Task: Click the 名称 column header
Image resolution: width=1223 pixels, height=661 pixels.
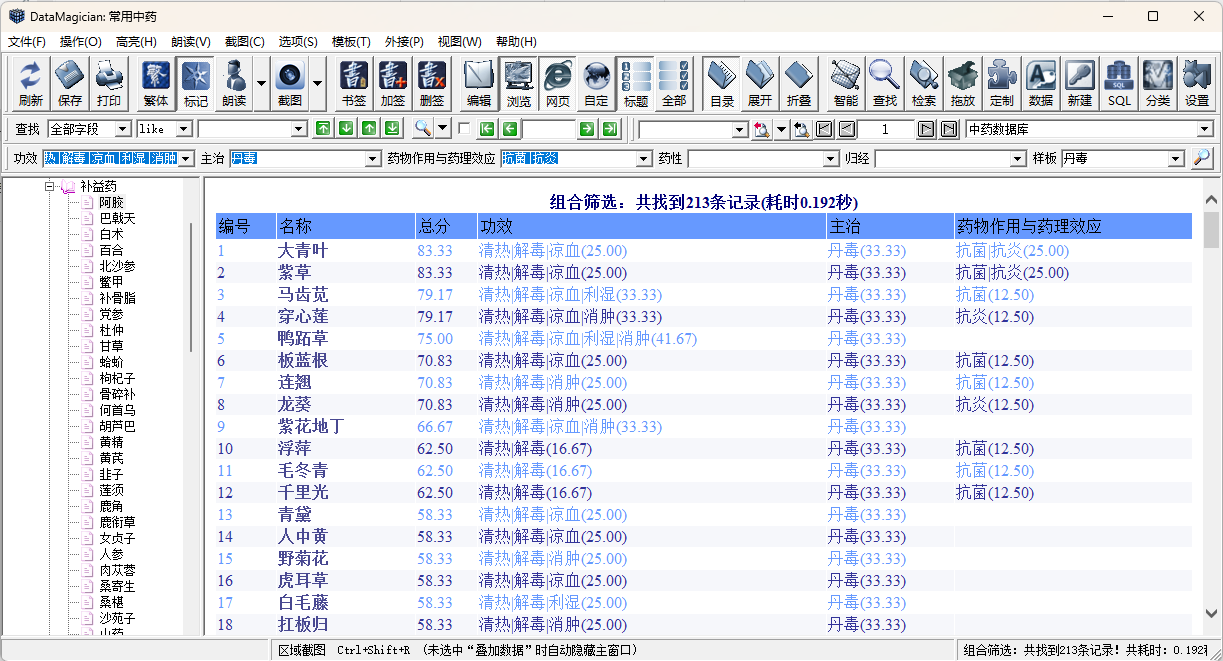Action: [x=346, y=226]
